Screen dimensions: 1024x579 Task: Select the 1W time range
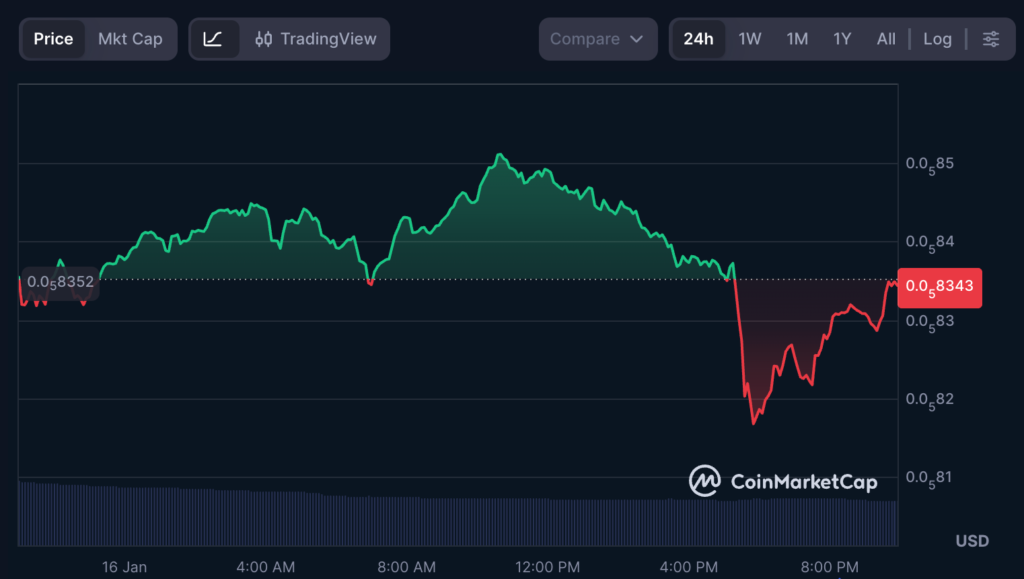(750, 39)
